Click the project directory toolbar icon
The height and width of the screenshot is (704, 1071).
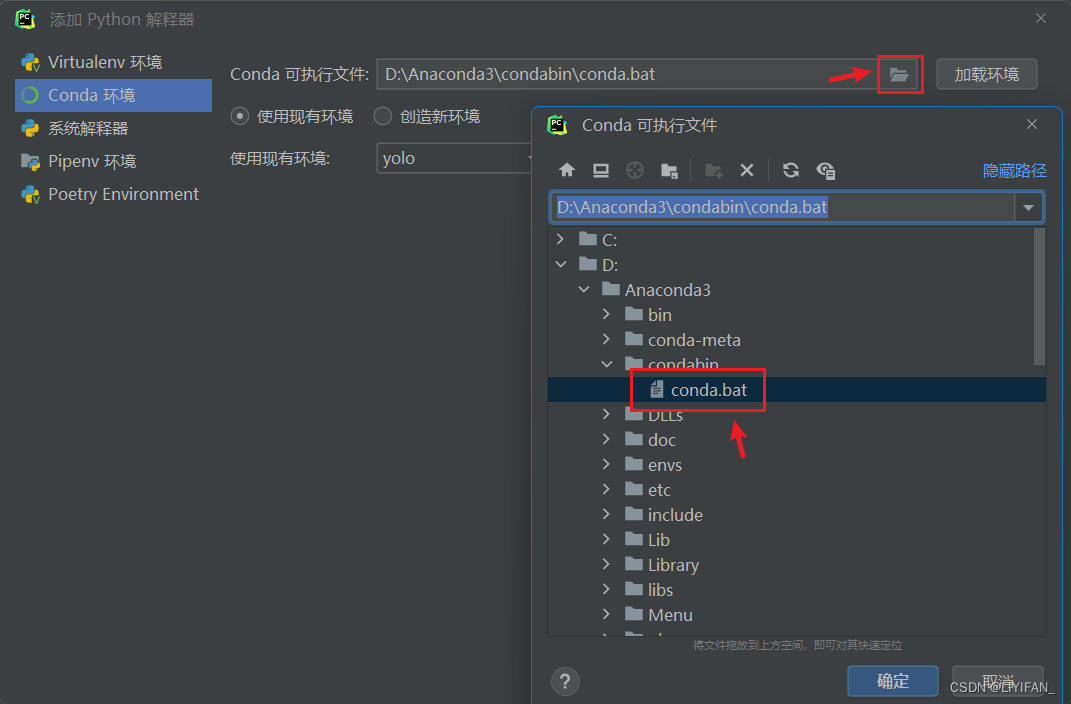tap(635, 170)
